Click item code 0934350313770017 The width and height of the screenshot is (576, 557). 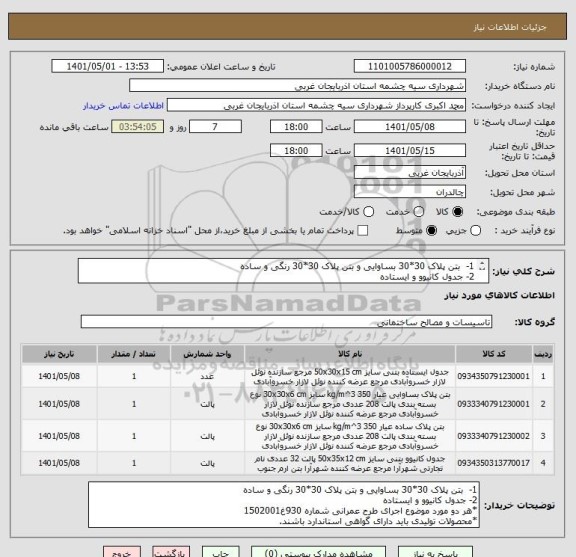pyautogui.click(x=493, y=463)
